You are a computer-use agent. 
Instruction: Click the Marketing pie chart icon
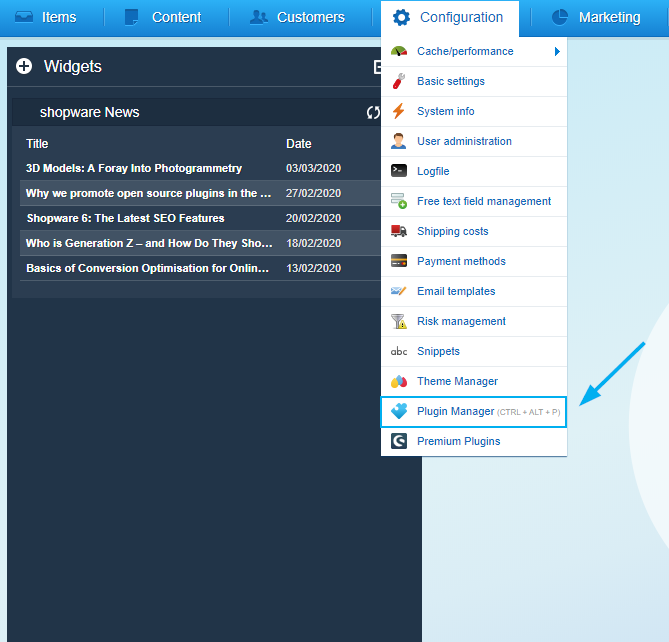pos(559,17)
